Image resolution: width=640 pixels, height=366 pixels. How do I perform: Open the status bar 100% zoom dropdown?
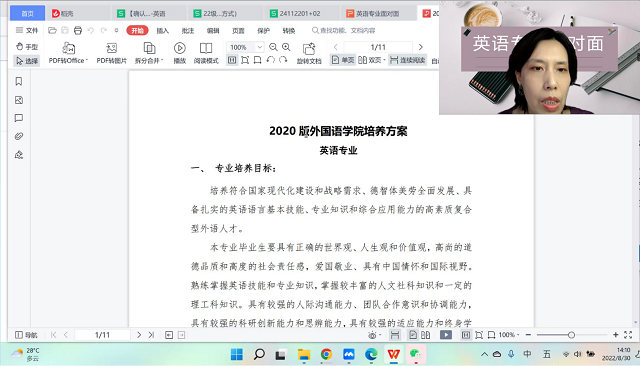[x=509, y=335]
